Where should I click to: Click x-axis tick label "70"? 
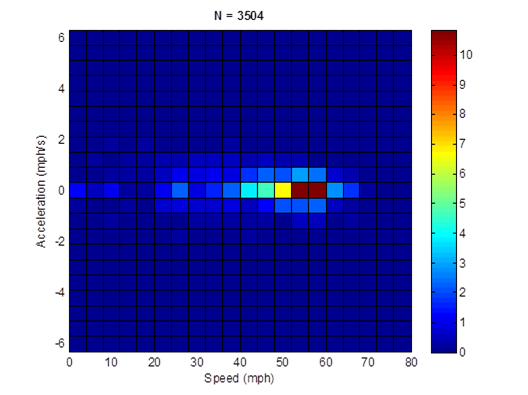click(x=368, y=363)
